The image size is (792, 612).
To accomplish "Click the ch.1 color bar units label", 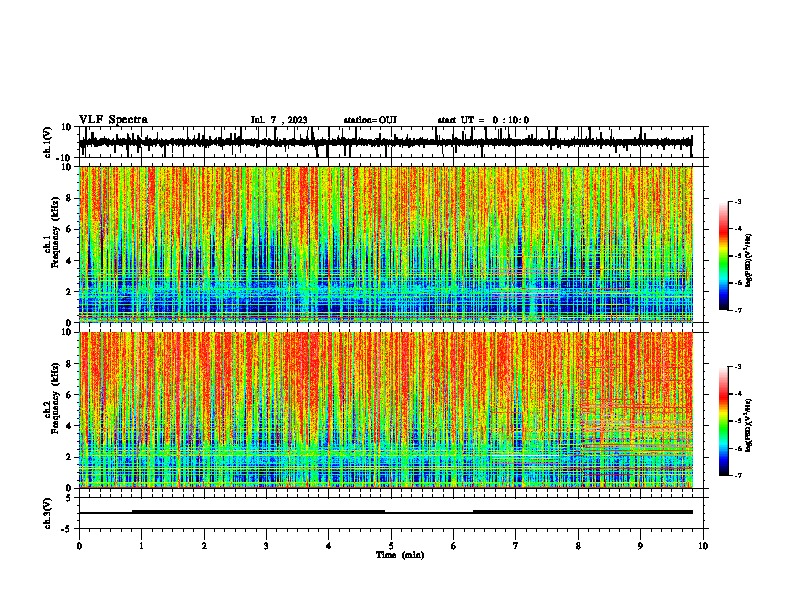I will pyautogui.click(x=749, y=261).
